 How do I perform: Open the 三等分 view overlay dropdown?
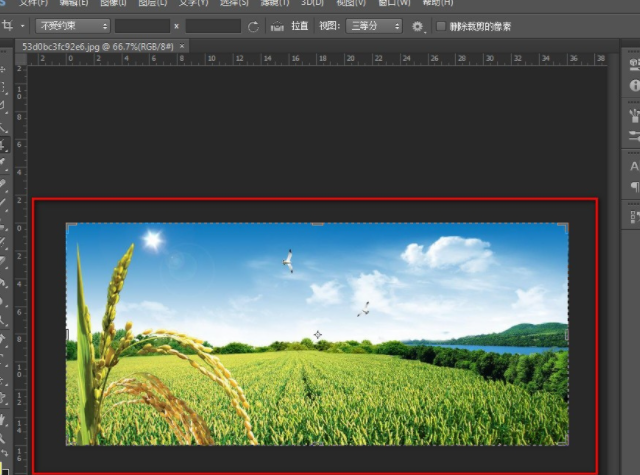[x=374, y=26]
